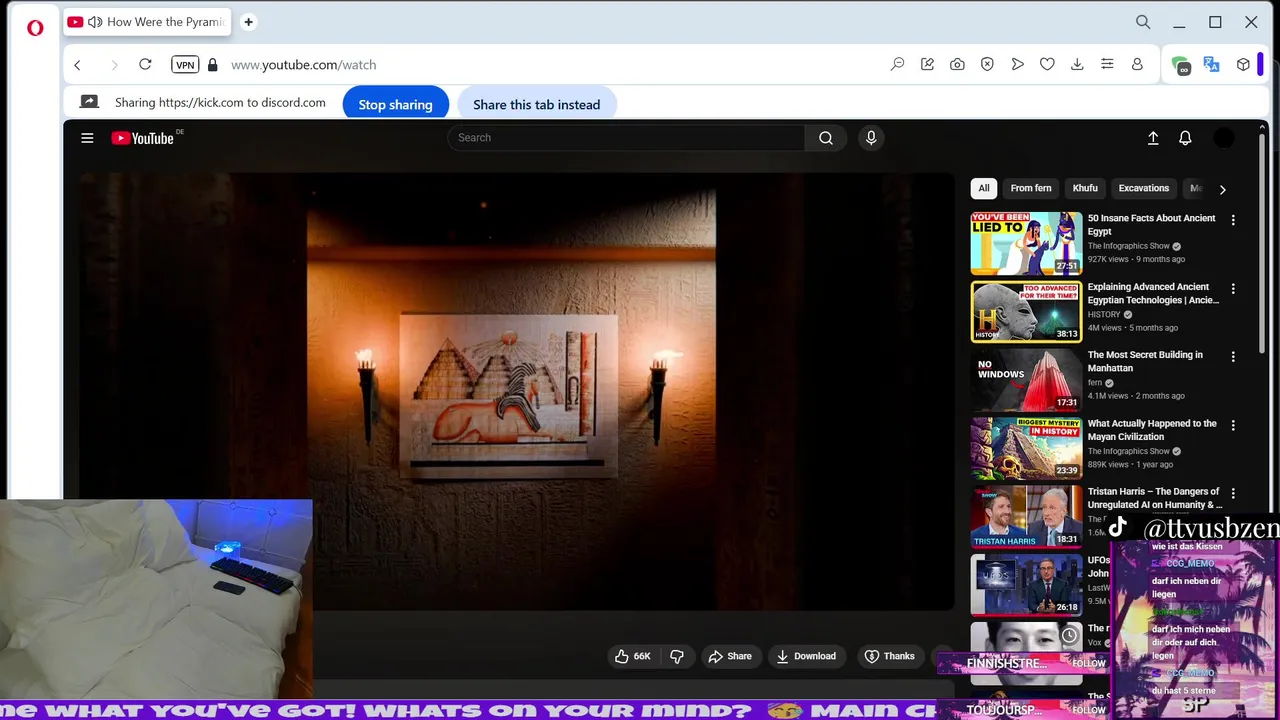Open the edit page note icon

coord(927,65)
